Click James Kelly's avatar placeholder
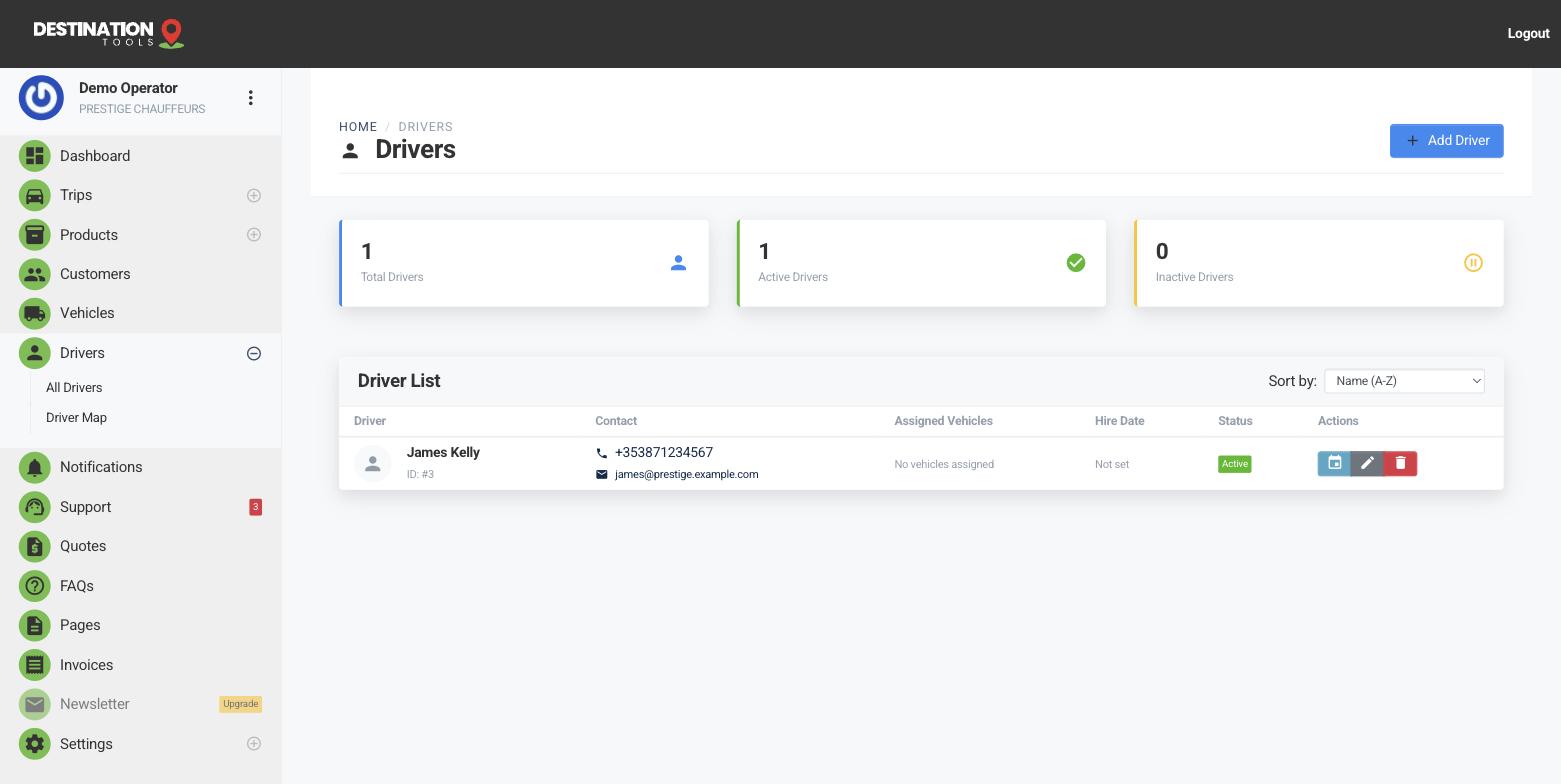This screenshot has height=784, width=1561. [x=373, y=464]
